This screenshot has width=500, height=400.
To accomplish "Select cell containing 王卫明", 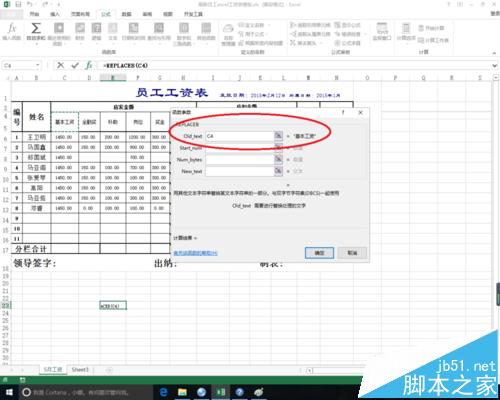I will 37,137.
